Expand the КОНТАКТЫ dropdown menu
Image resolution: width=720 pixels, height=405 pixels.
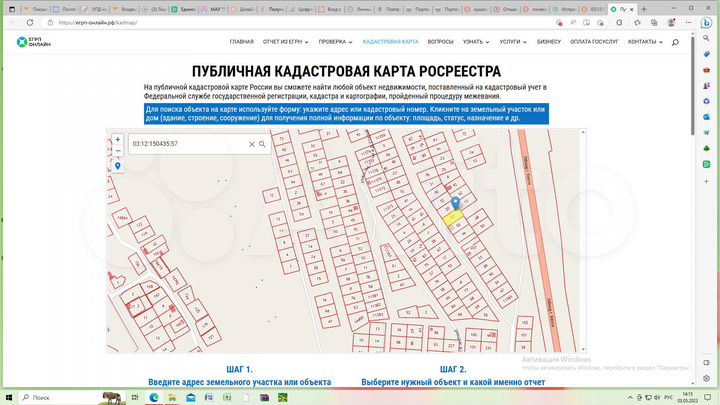[645, 42]
